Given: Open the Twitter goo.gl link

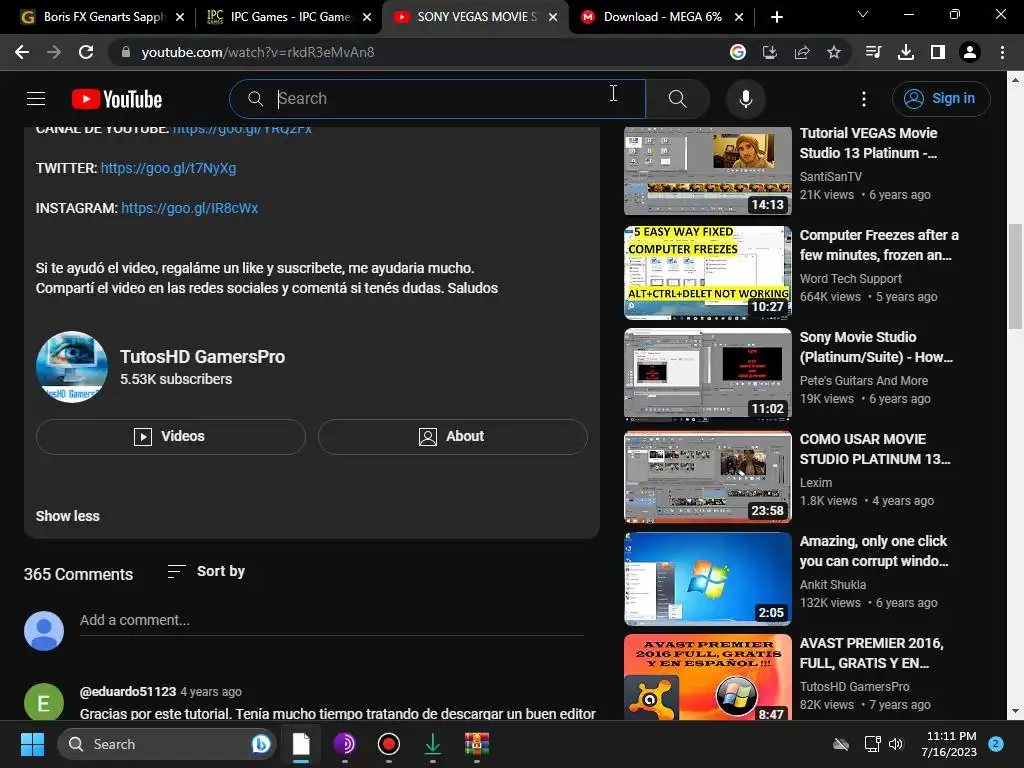Looking at the screenshot, I should (168, 168).
